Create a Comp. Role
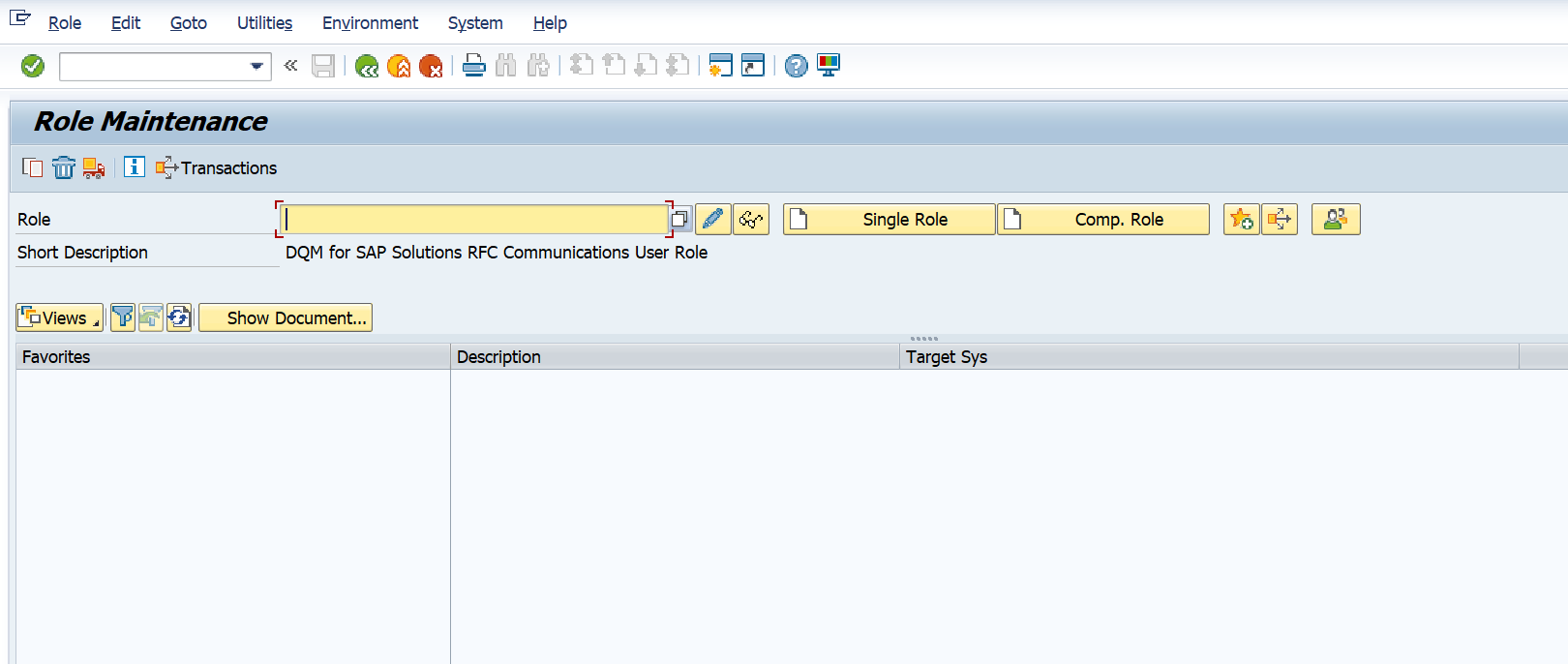 (1102, 220)
